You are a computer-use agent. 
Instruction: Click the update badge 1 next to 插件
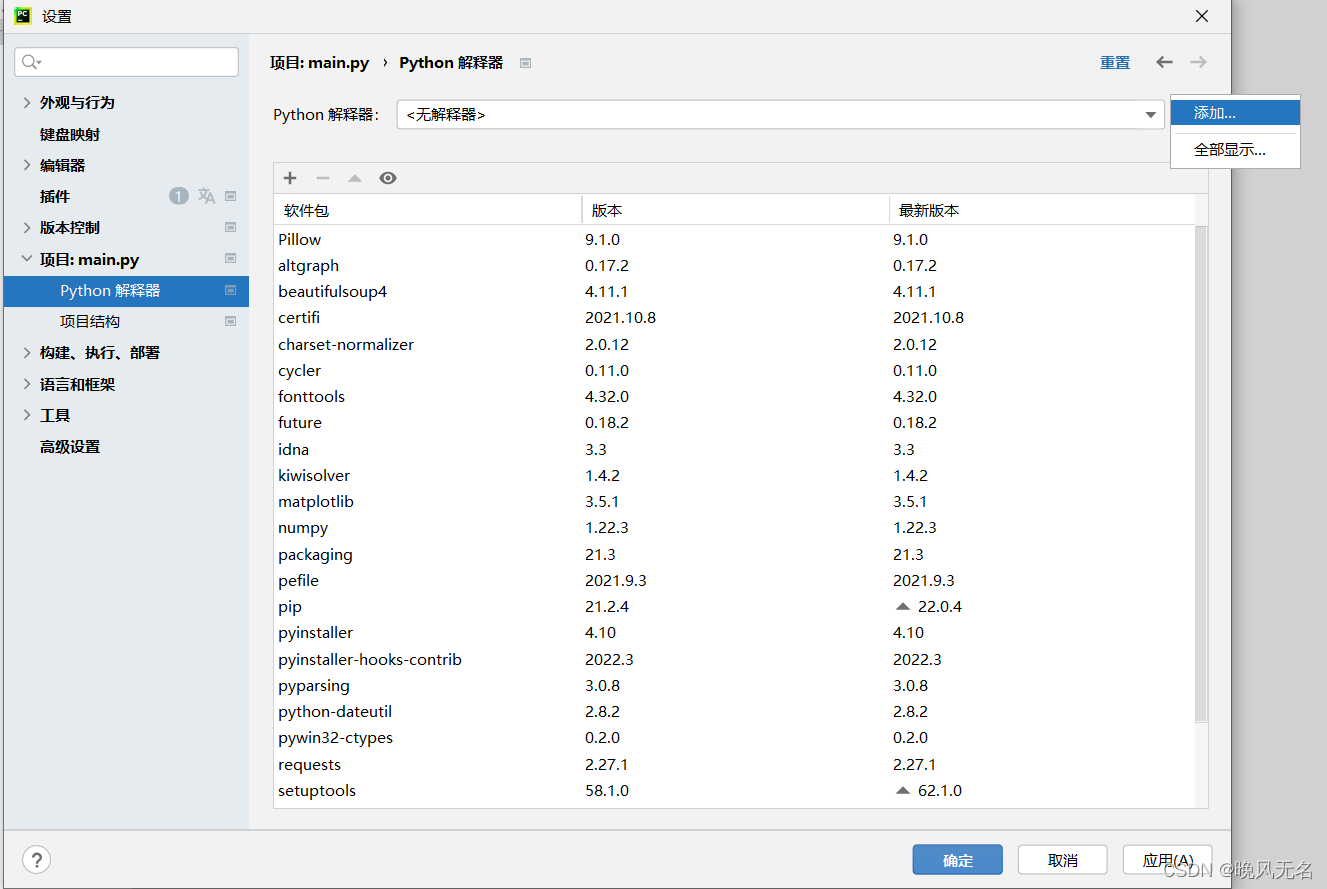pyautogui.click(x=179, y=196)
